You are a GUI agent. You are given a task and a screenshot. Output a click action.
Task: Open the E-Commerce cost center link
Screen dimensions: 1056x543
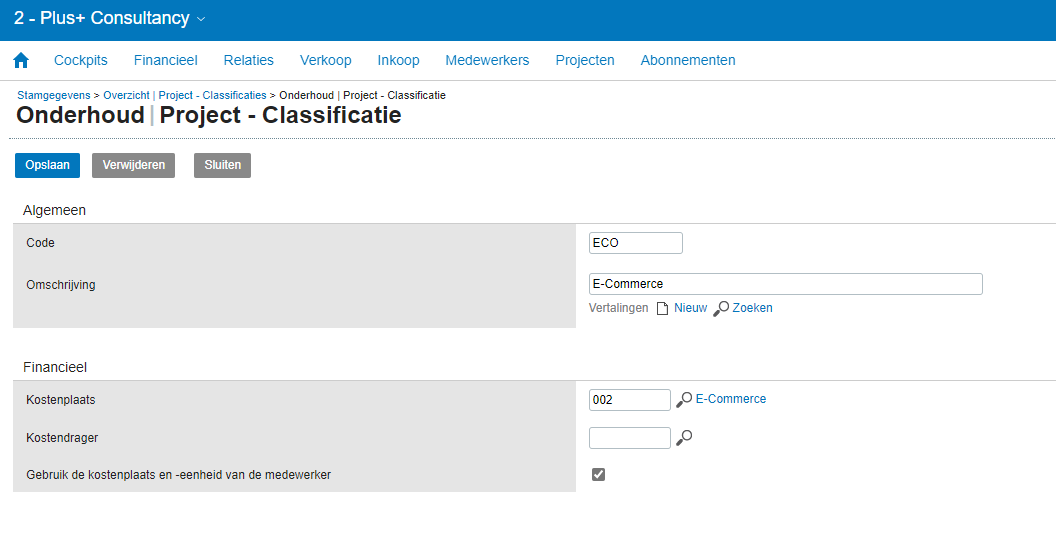(x=731, y=399)
